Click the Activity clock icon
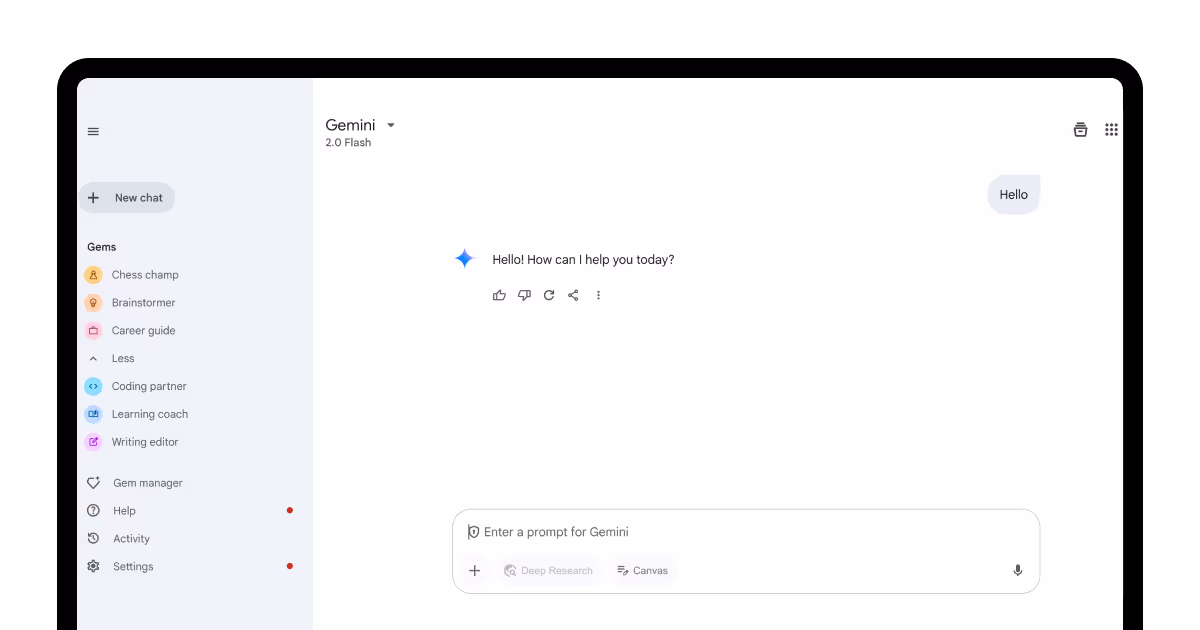Screen dimensions: 1200x630 point(93,539)
